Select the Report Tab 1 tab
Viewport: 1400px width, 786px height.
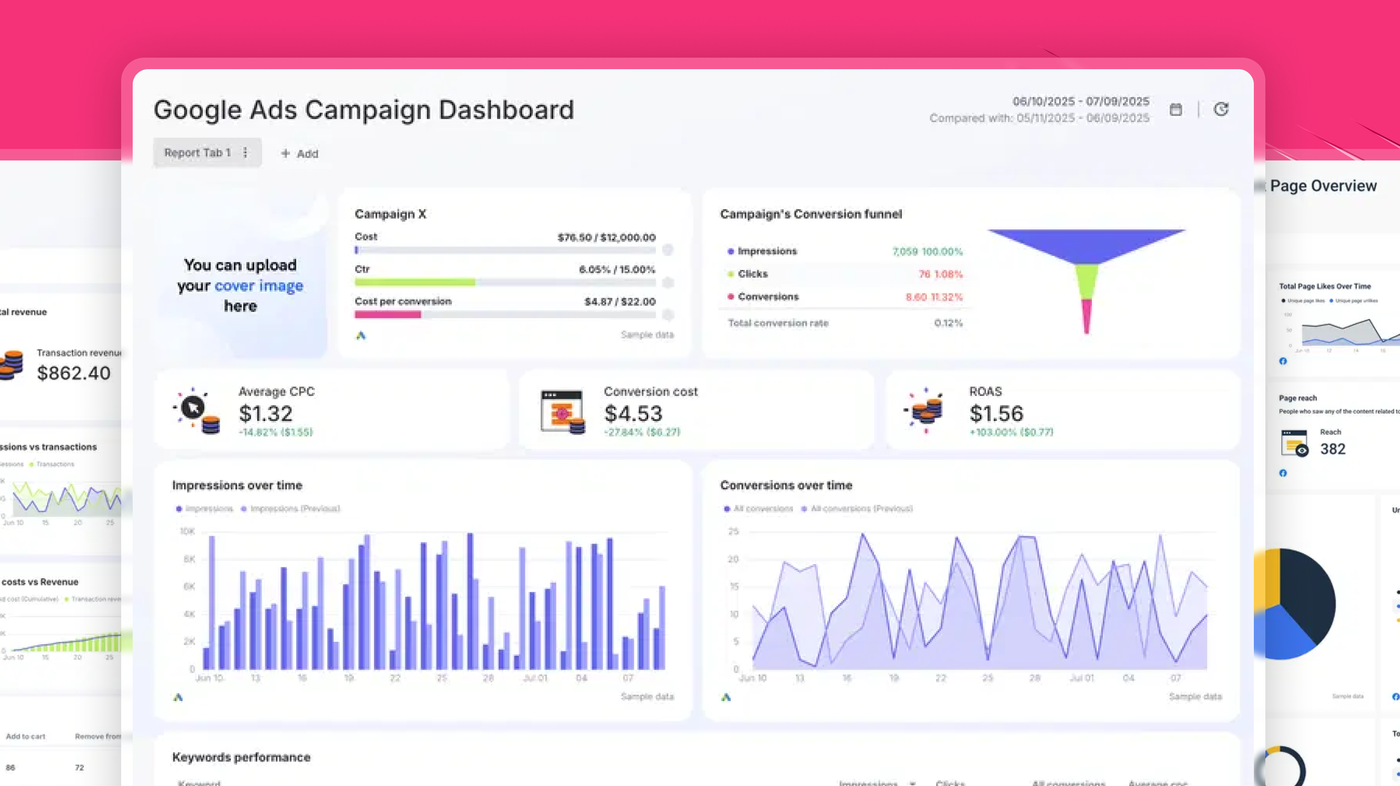197,152
